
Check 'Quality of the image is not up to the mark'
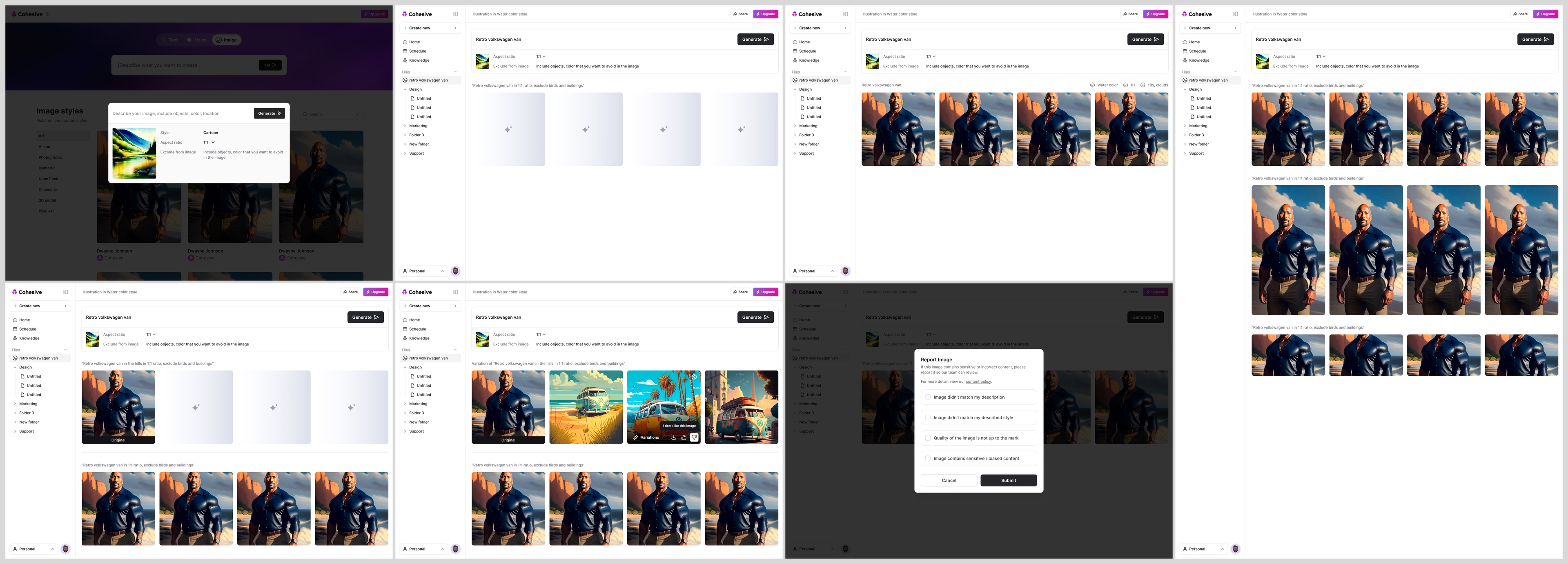[928, 438]
